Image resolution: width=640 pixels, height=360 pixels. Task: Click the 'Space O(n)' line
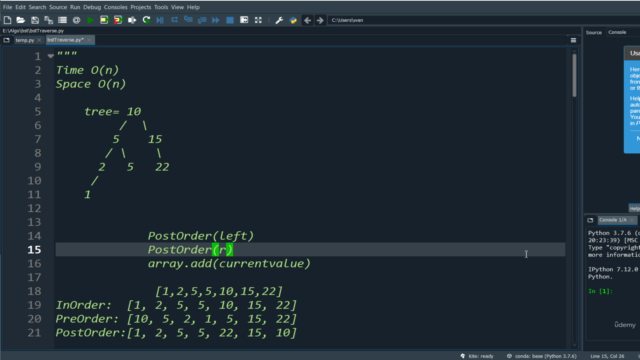coord(91,84)
